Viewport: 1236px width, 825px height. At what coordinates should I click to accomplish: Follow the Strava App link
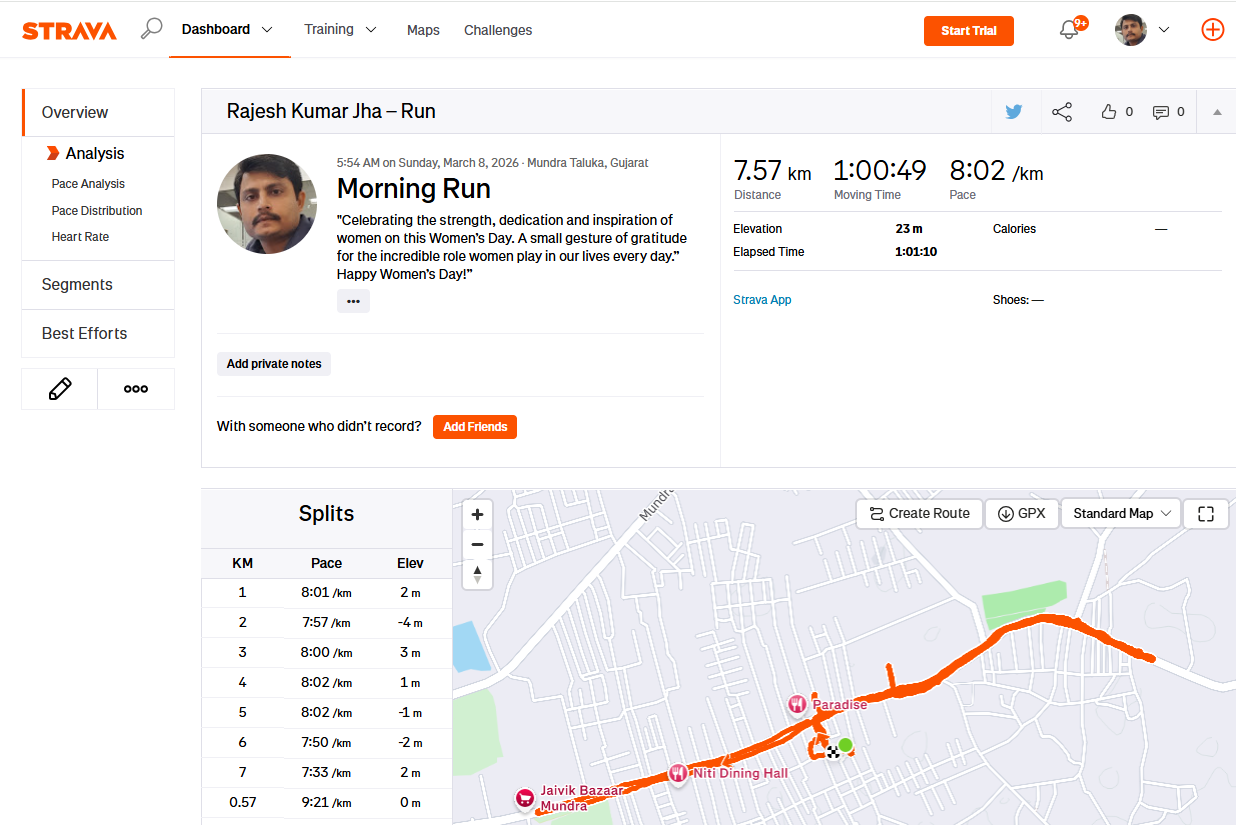coord(762,300)
